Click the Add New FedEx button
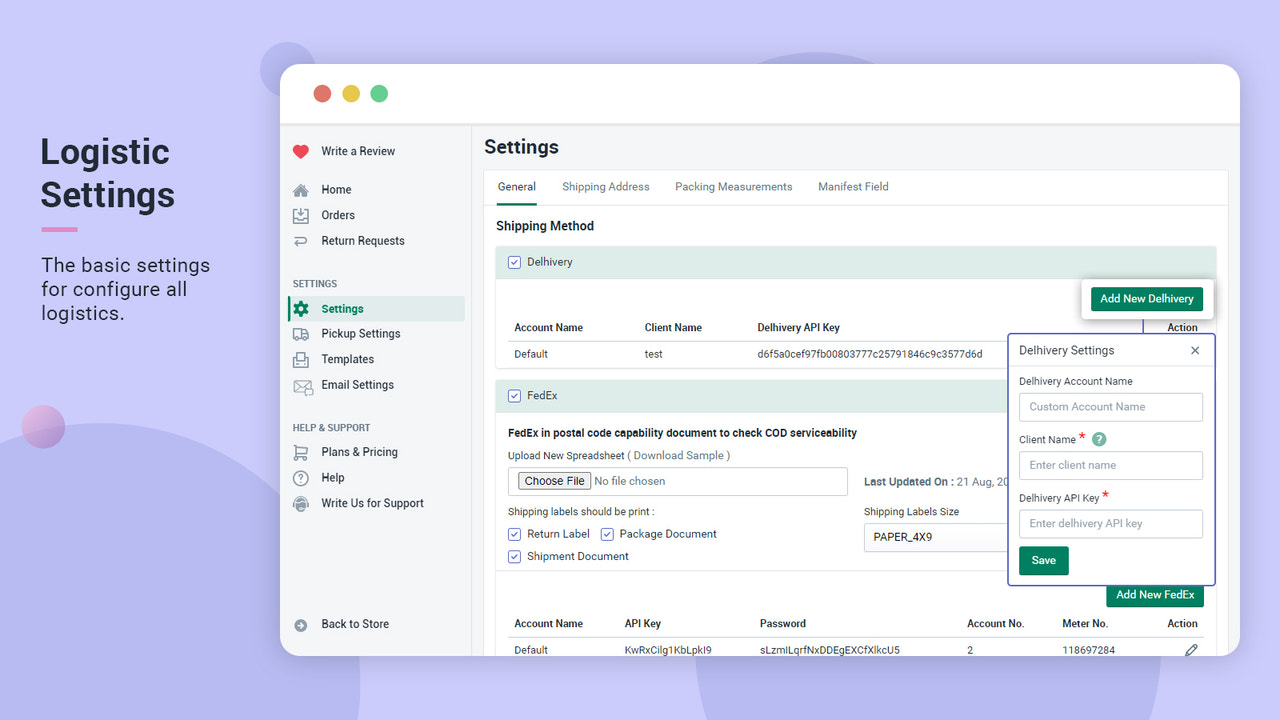 click(x=1154, y=595)
